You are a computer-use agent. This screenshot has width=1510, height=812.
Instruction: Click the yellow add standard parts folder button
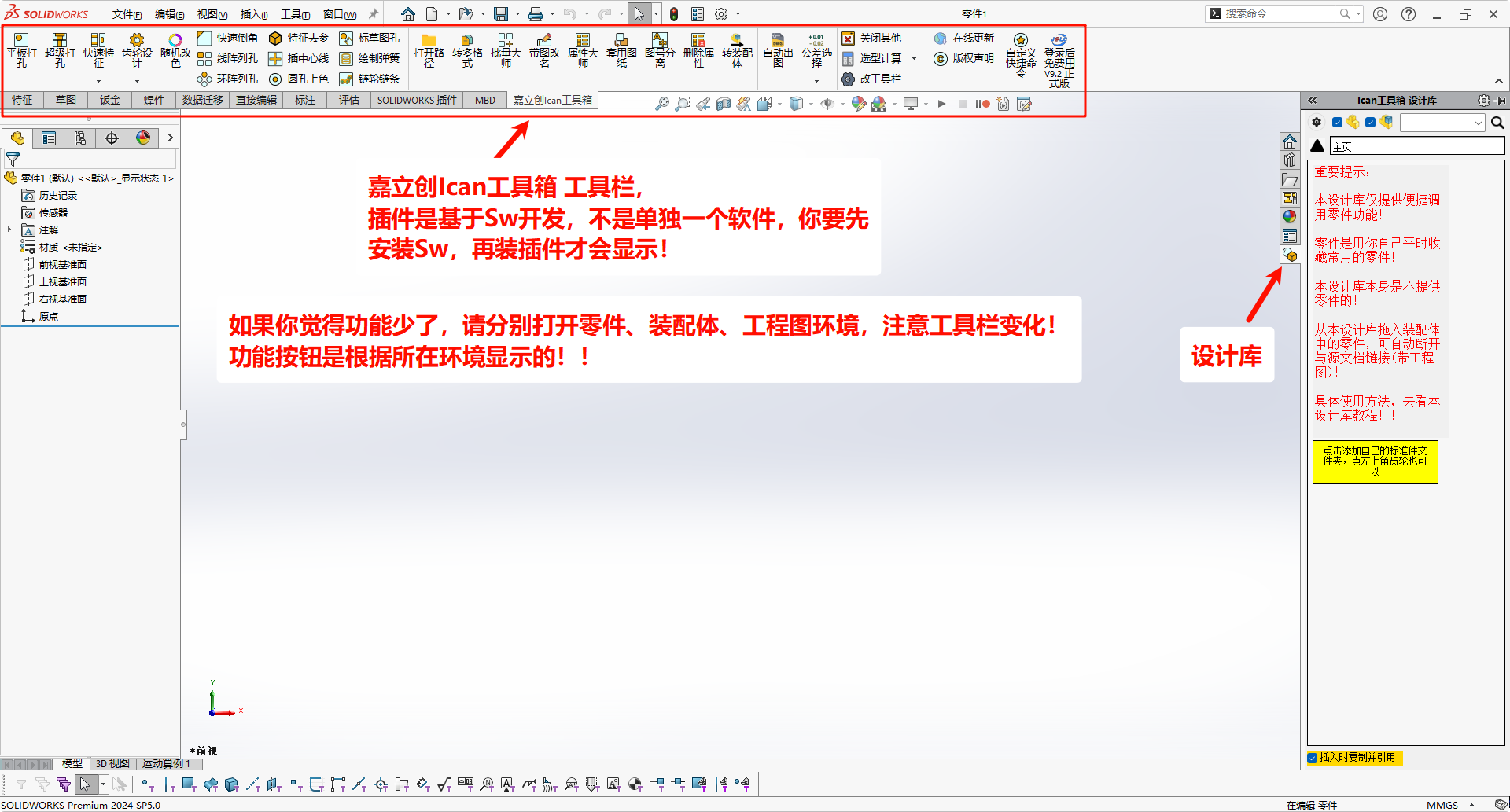click(1375, 461)
